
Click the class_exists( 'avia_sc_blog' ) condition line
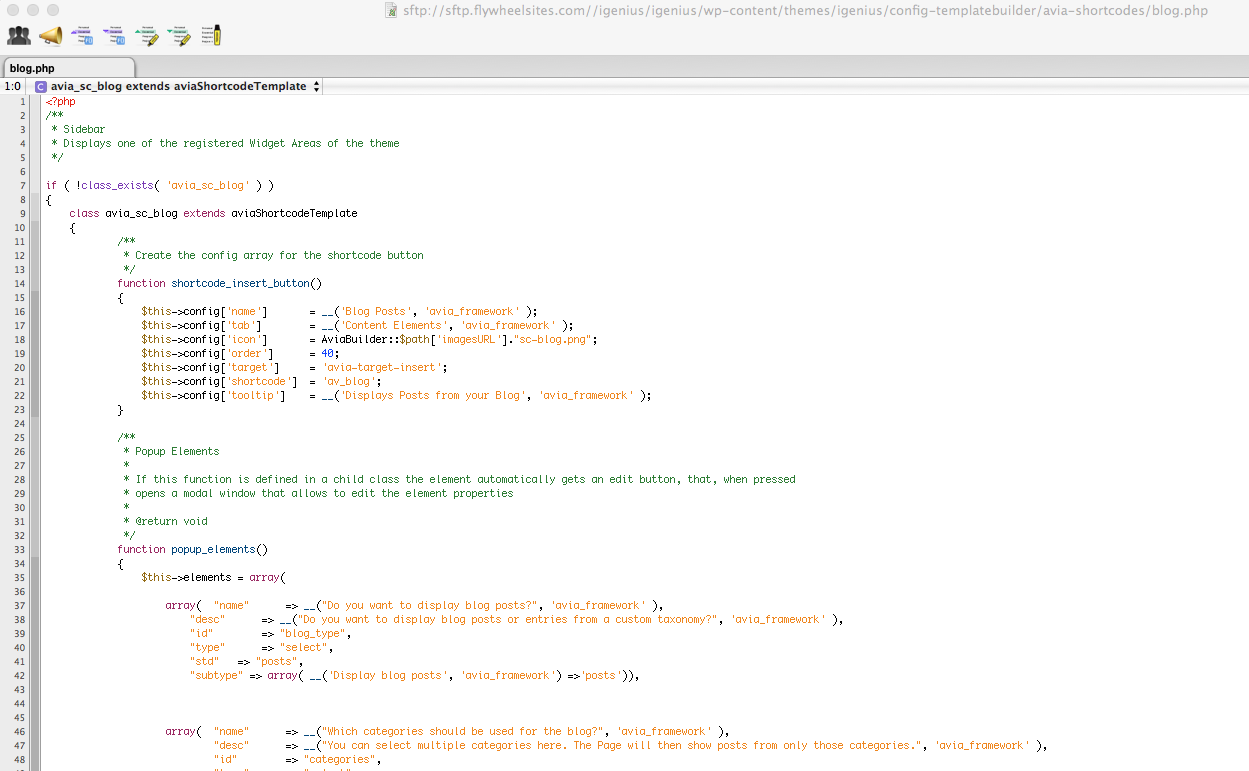[x=159, y=185]
